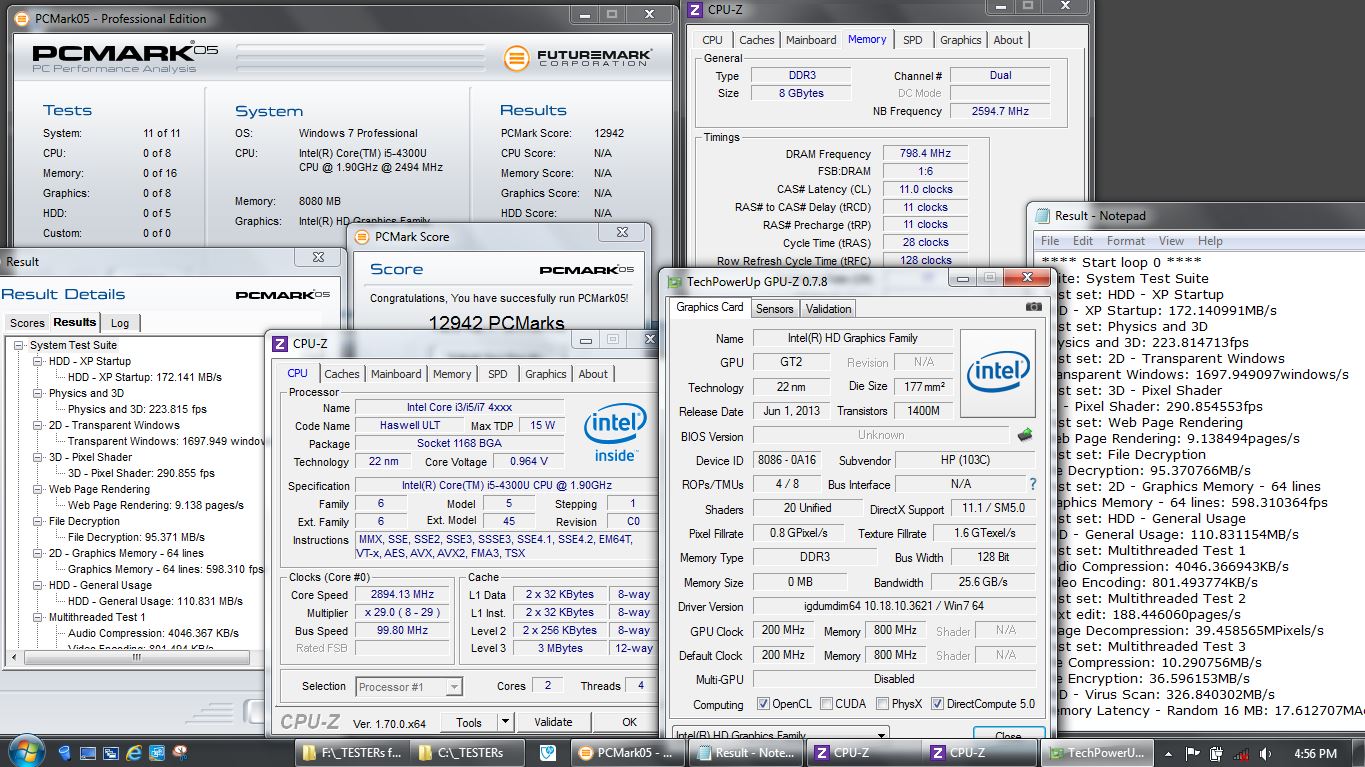Click the shield taskbar icon beside C:\_TESTERs
Screen dimensions: 1365x767
547,753
